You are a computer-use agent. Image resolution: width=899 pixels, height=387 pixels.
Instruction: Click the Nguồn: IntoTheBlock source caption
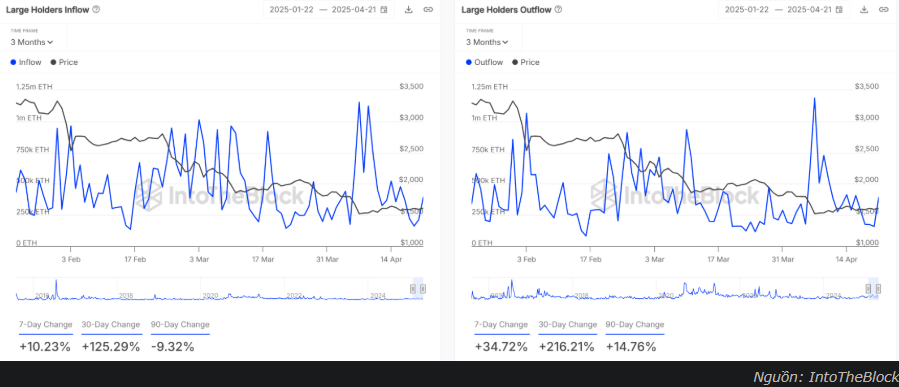(826, 376)
